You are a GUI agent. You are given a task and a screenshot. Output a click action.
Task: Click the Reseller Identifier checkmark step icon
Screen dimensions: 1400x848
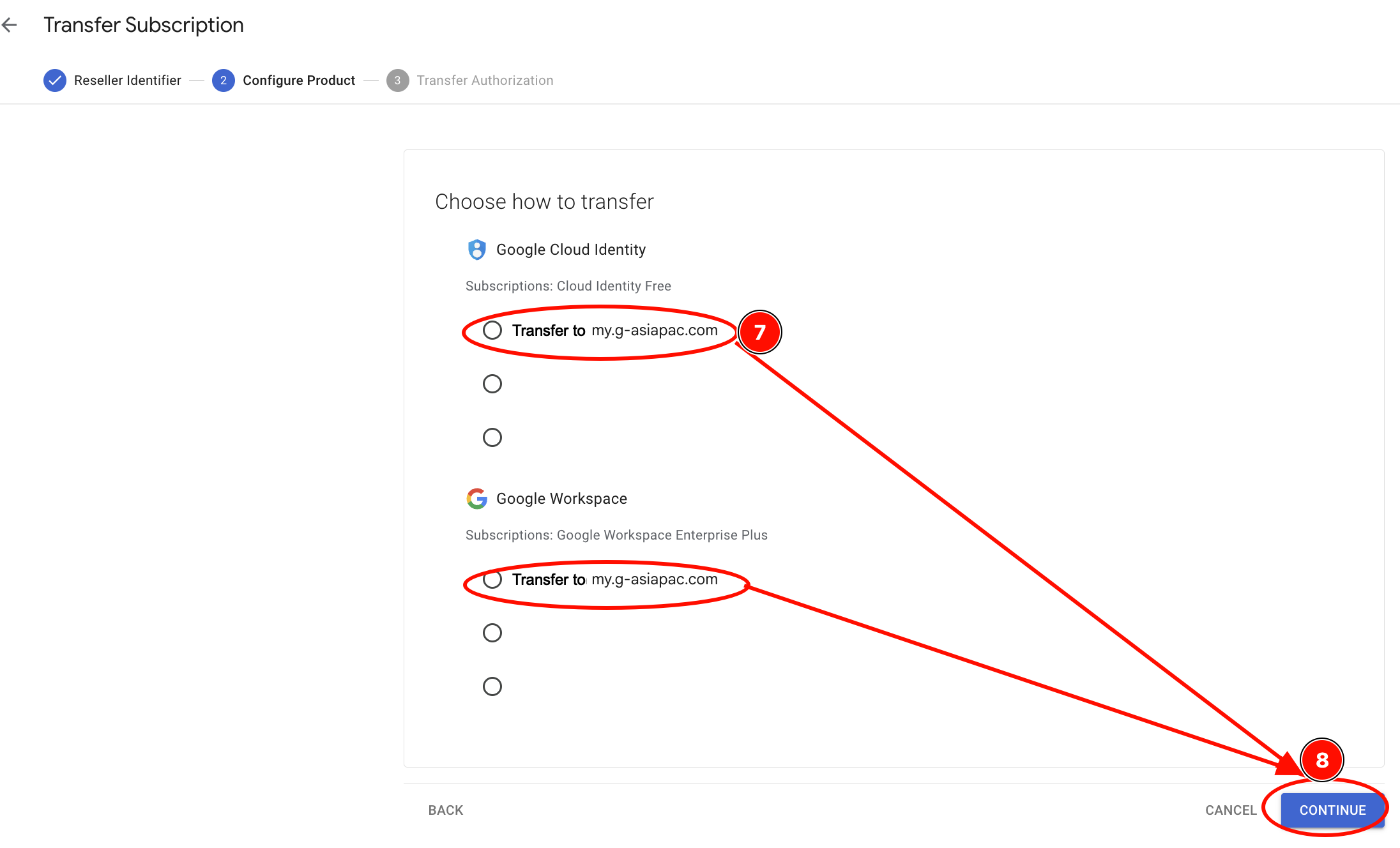coord(55,80)
